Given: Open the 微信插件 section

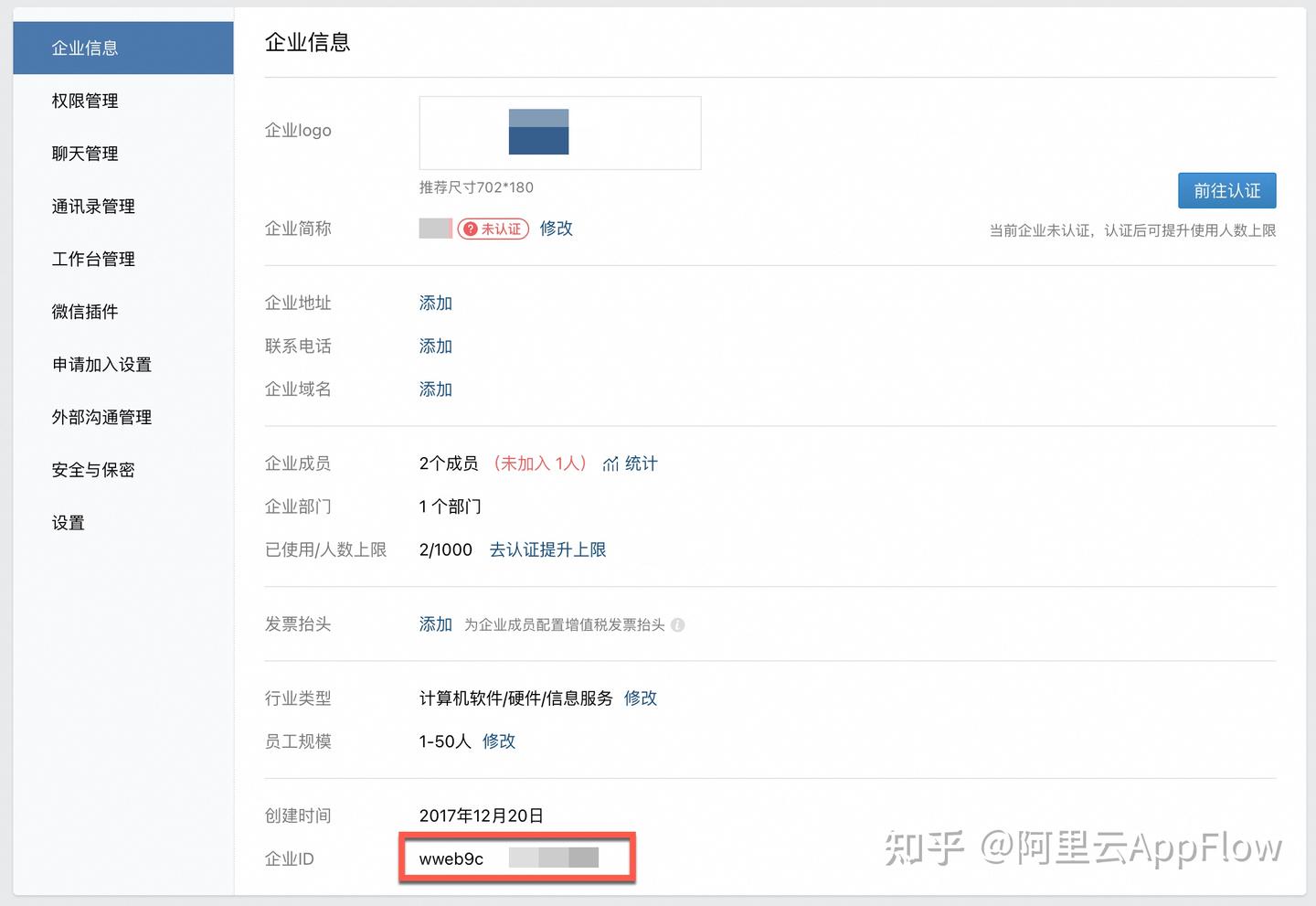Looking at the screenshot, I should tap(84, 311).
